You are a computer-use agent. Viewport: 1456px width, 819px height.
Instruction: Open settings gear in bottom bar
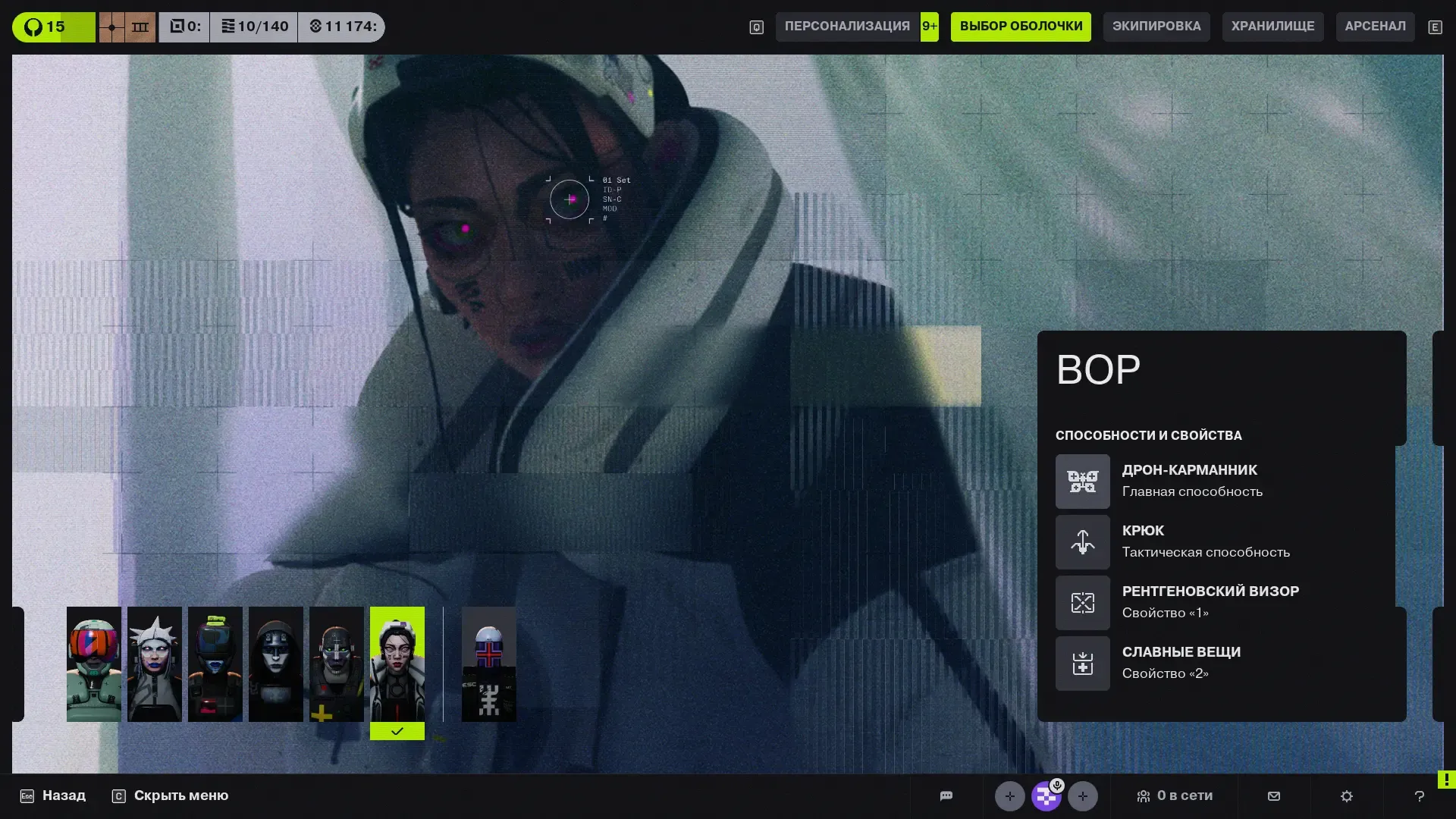[x=1347, y=795]
